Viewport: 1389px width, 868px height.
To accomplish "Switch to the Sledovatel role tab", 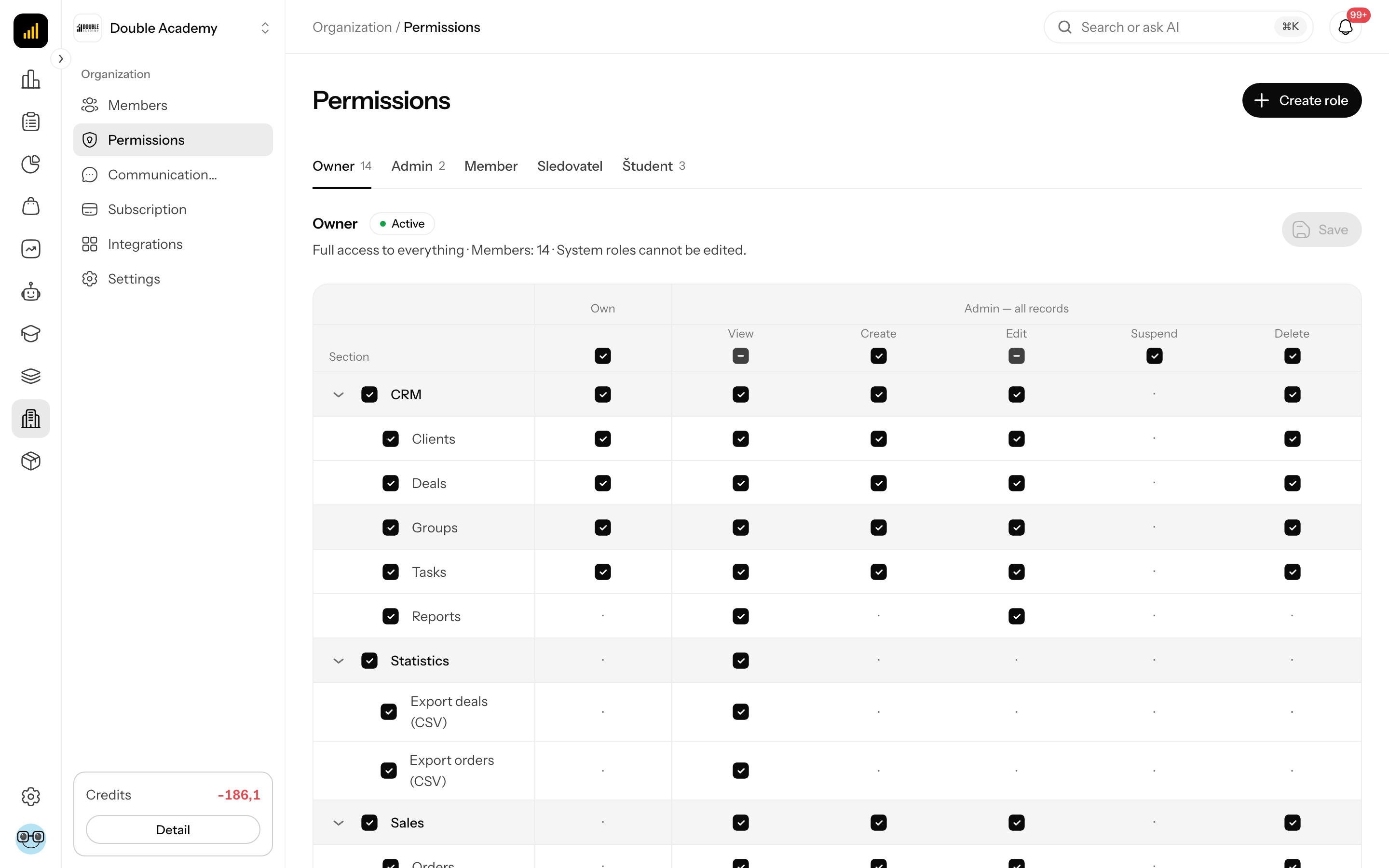I will [570, 166].
